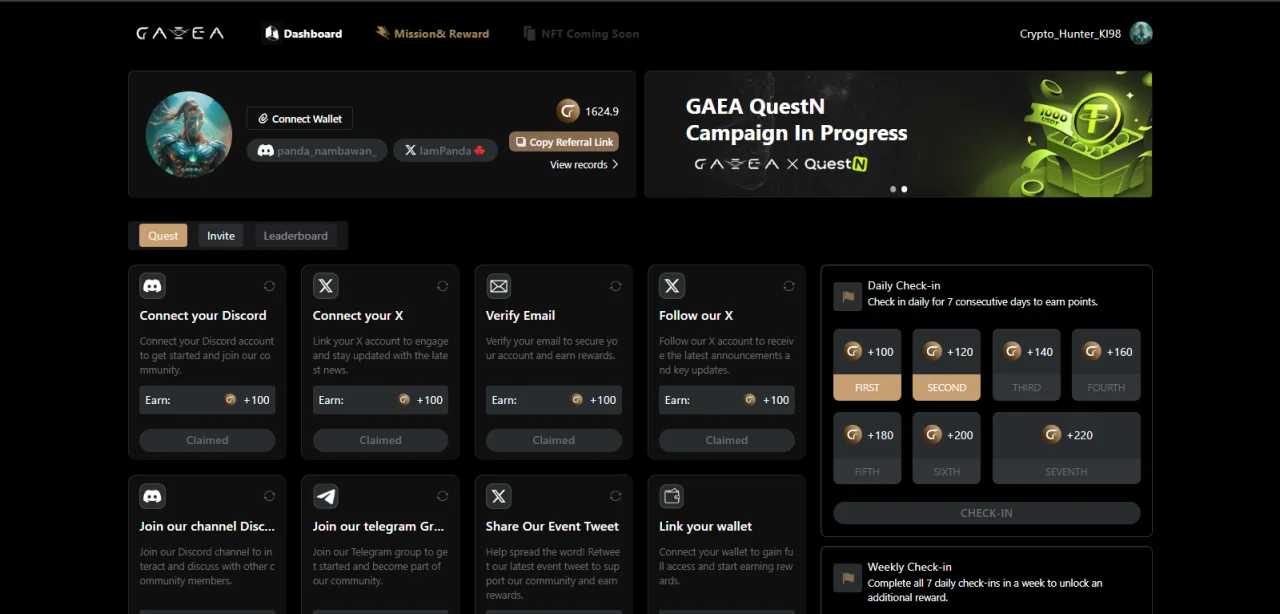Open View records link

click(x=584, y=164)
